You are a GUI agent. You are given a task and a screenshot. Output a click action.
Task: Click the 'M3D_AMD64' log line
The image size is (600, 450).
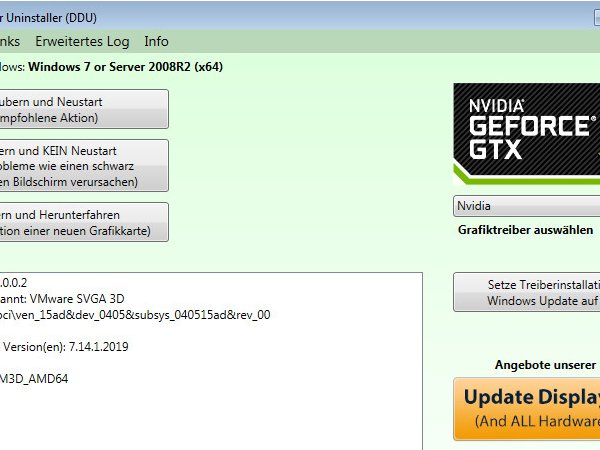coord(34,379)
